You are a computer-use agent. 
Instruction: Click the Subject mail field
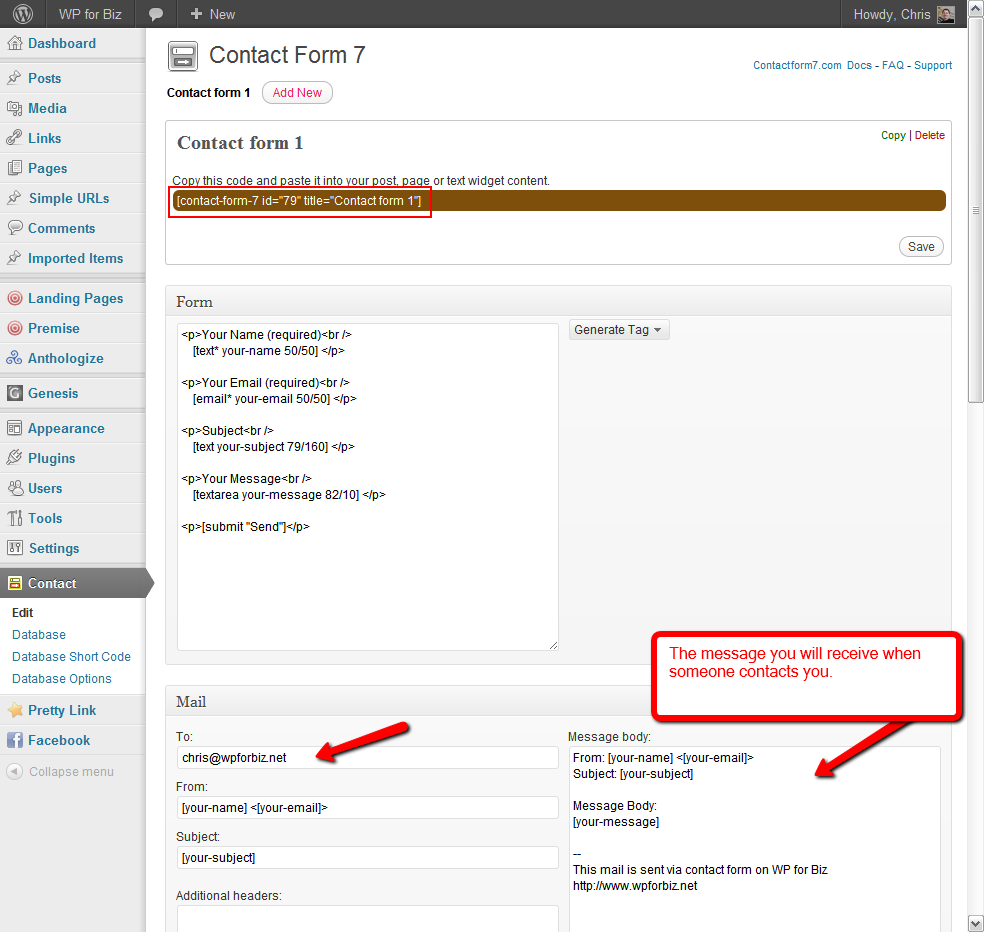[368, 858]
